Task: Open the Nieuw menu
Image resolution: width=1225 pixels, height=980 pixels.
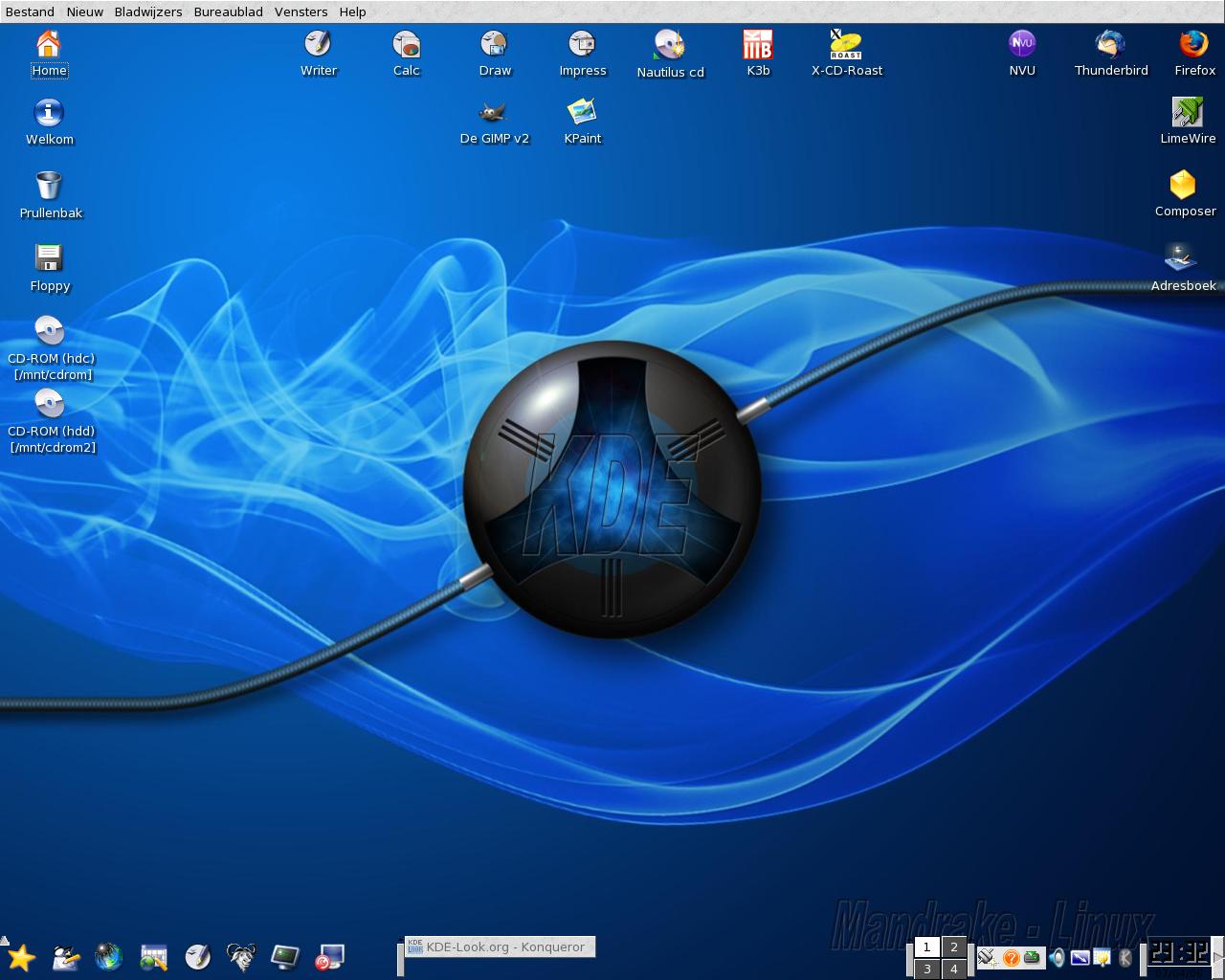Action: pyautogui.click(x=85, y=11)
